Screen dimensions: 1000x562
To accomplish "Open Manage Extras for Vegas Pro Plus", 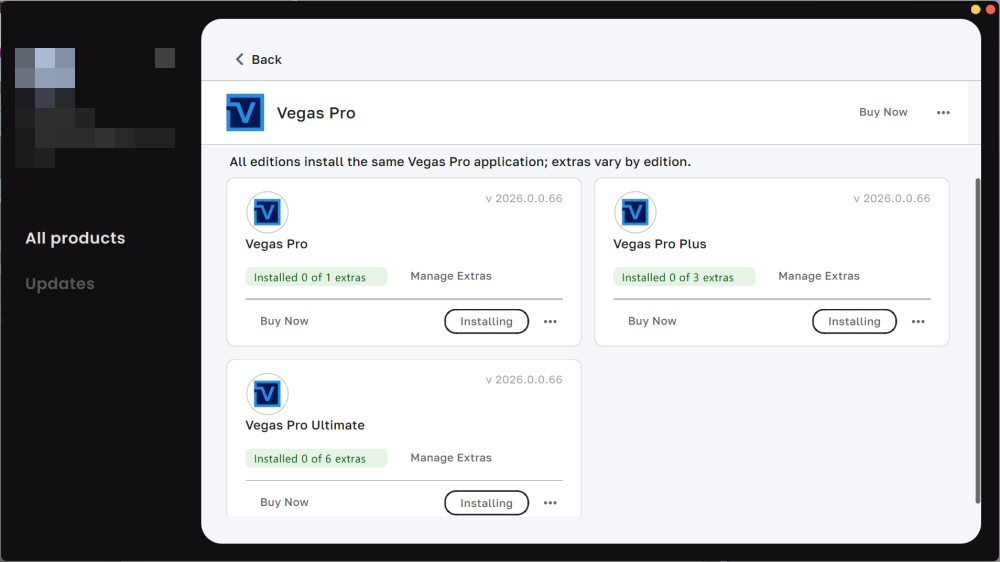I will click(x=819, y=276).
